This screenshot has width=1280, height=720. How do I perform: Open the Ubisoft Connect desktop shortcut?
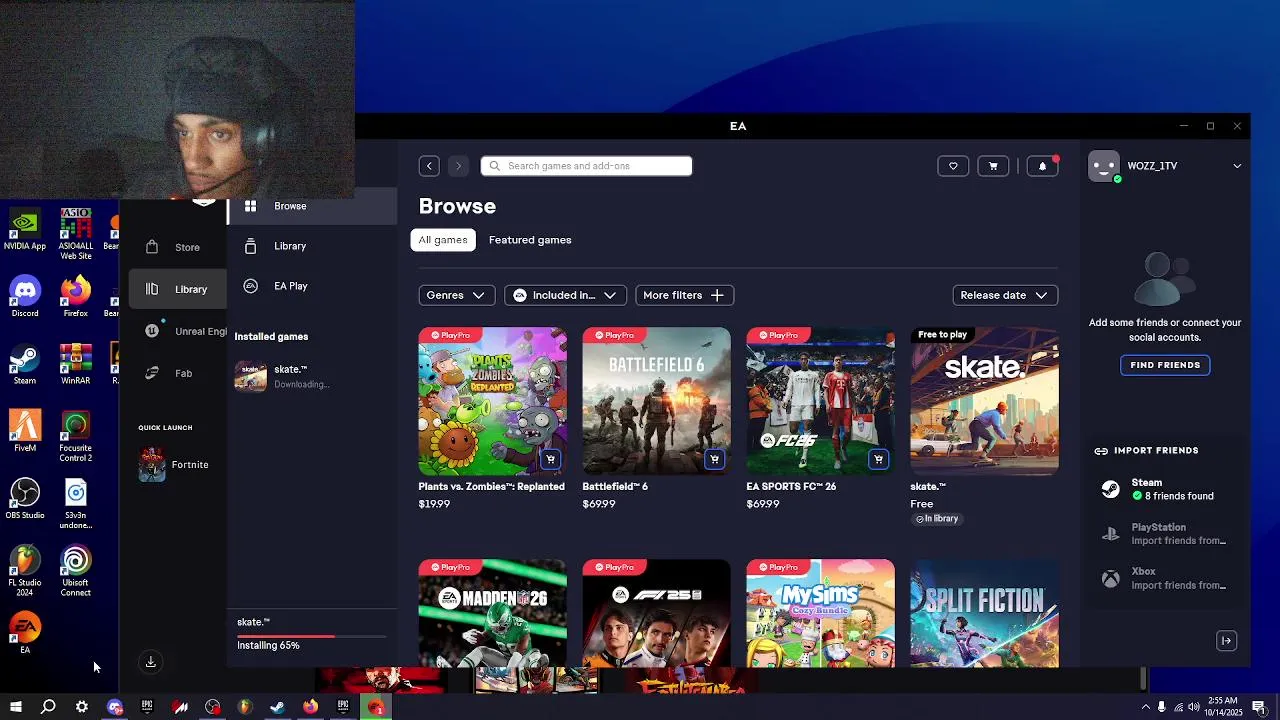pos(76,571)
